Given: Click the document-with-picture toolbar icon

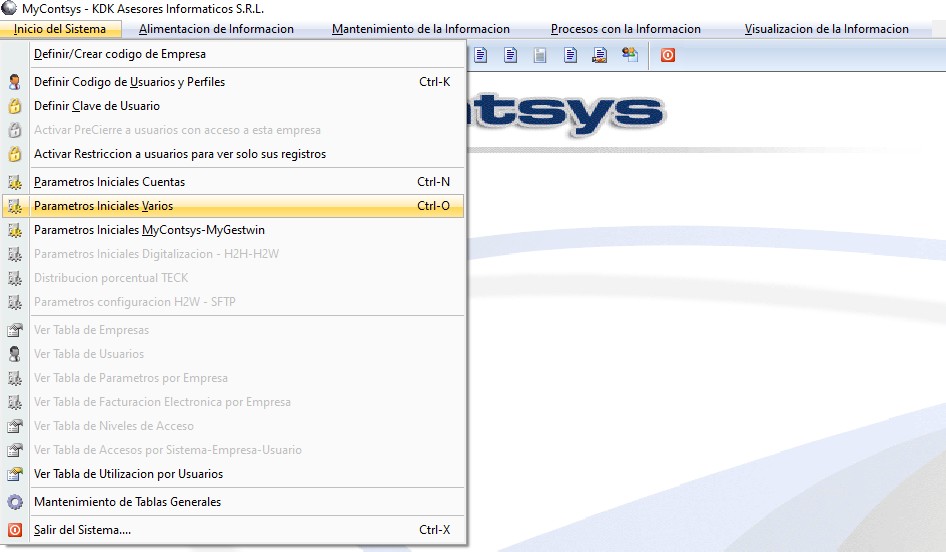Looking at the screenshot, I should point(600,55).
